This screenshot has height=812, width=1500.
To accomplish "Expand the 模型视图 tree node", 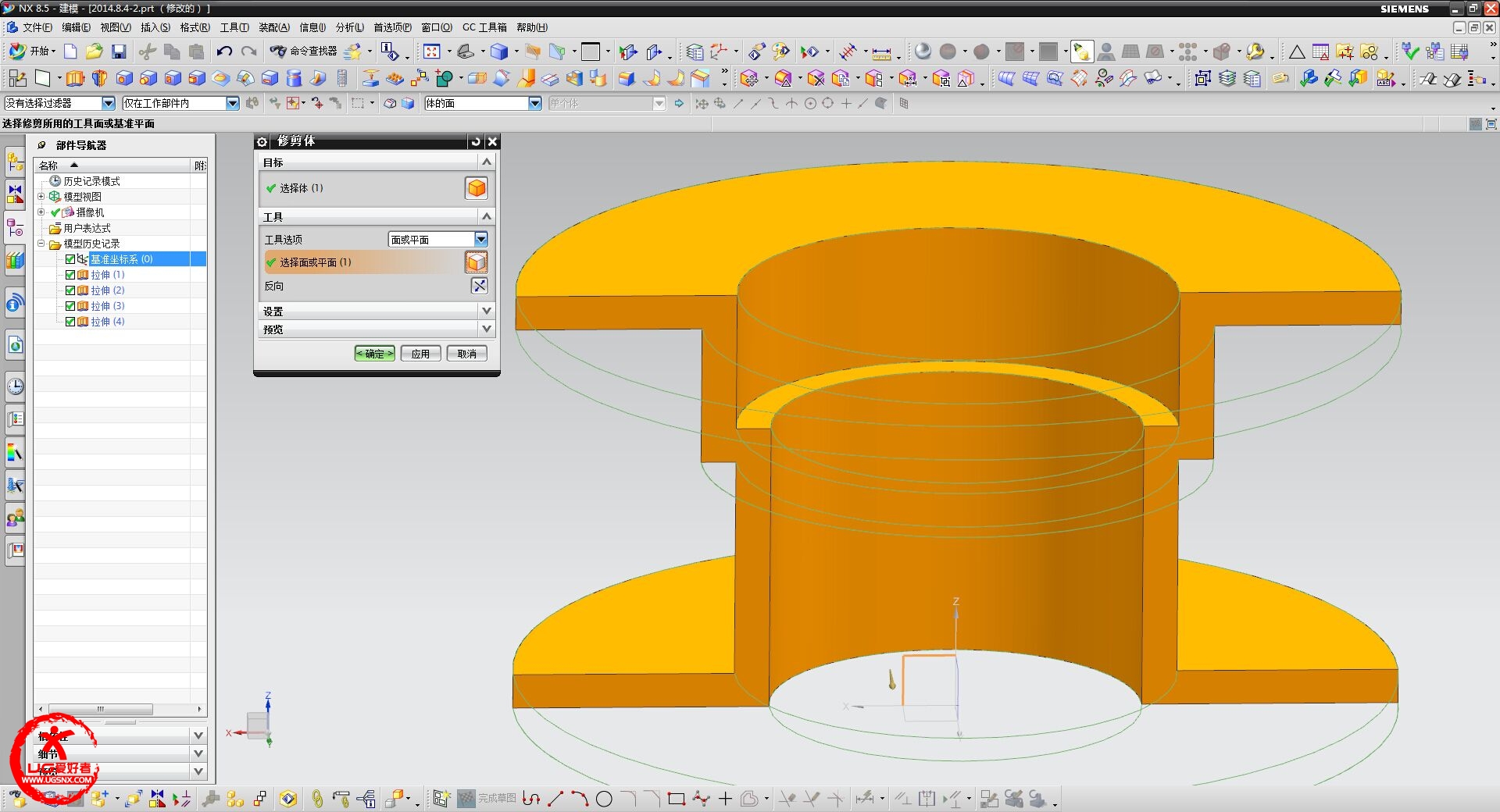I will [x=41, y=197].
